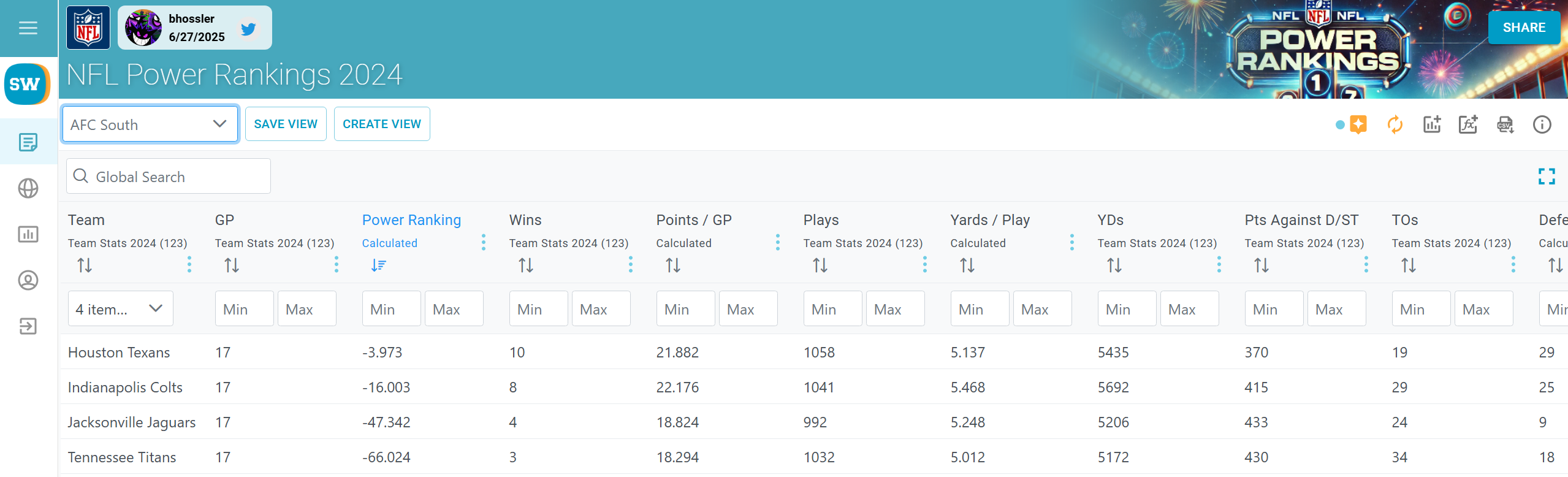Screen dimensions: 1568x477
Task: Click the 5206 yards value
Action: pos(1113,422)
